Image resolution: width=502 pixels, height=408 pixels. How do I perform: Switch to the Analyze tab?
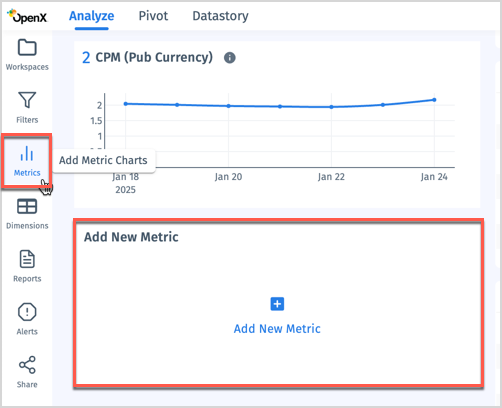click(x=91, y=16)
